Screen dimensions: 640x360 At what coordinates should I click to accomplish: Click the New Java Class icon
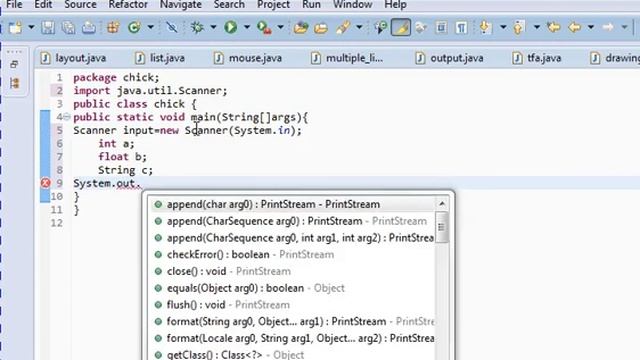click(134, 27)
